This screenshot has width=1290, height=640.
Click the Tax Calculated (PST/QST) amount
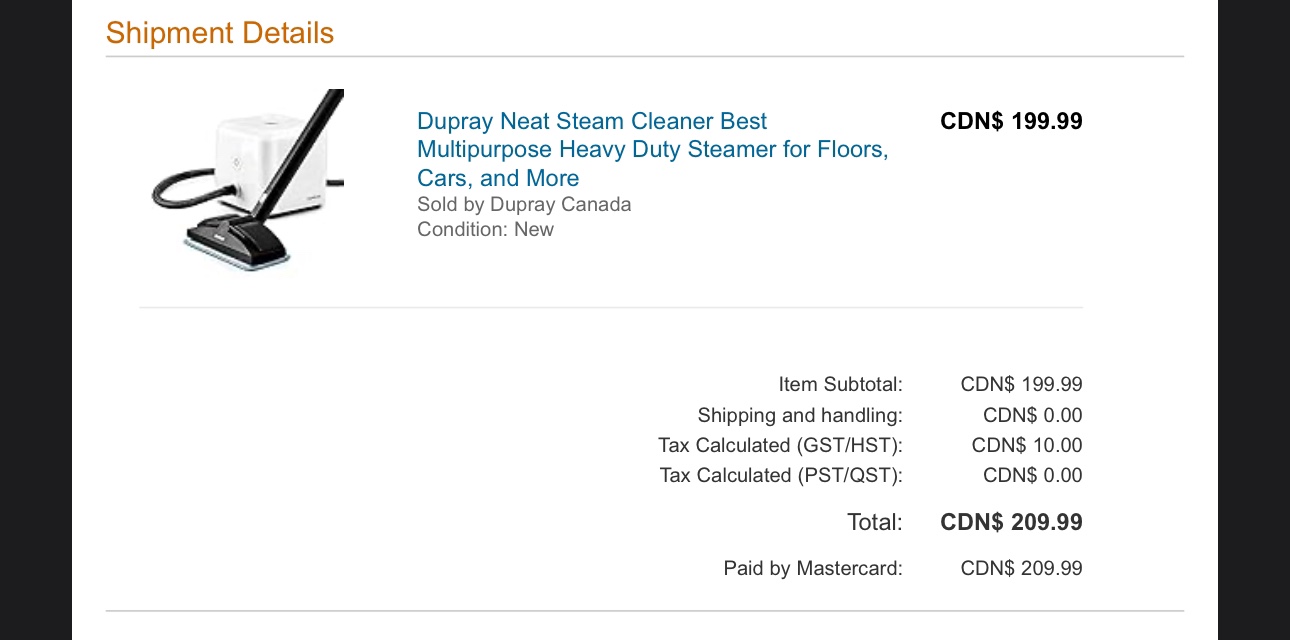[1032, 475]
